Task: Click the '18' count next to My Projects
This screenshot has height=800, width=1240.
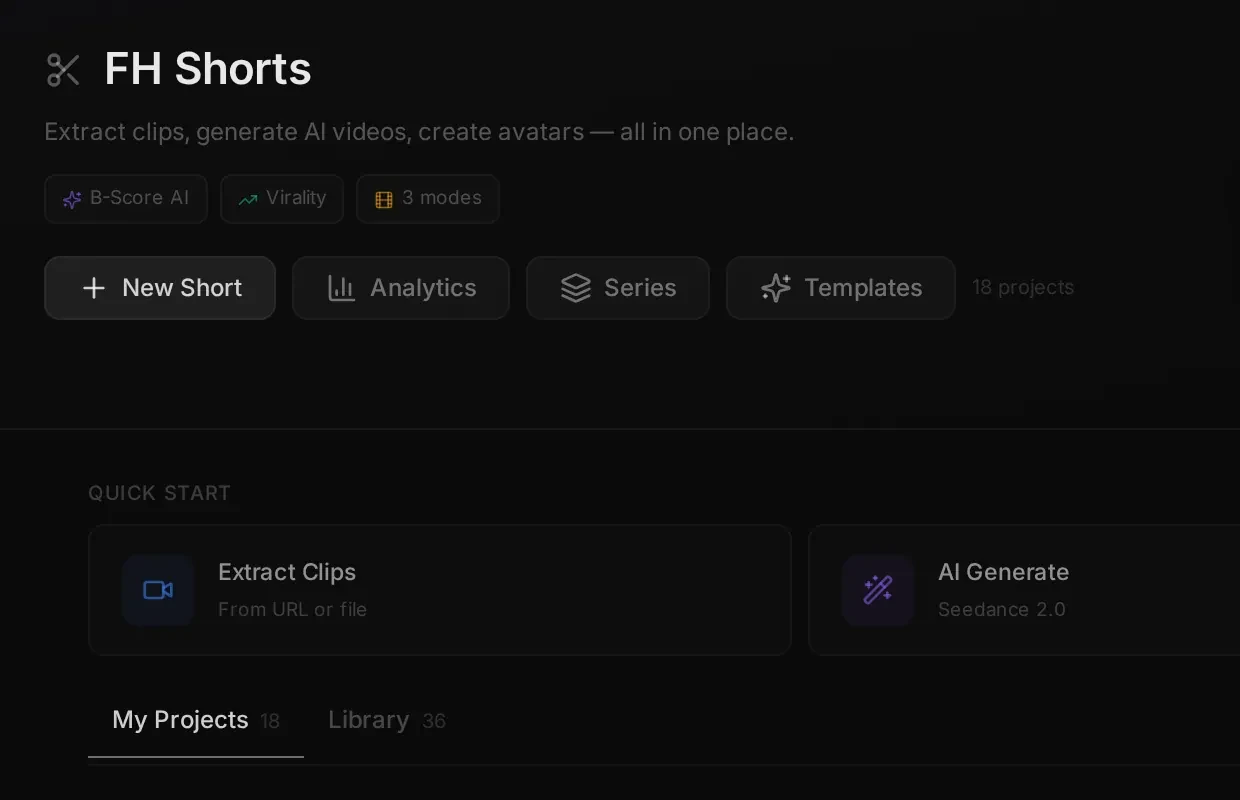Action: [x=270, y=721]
